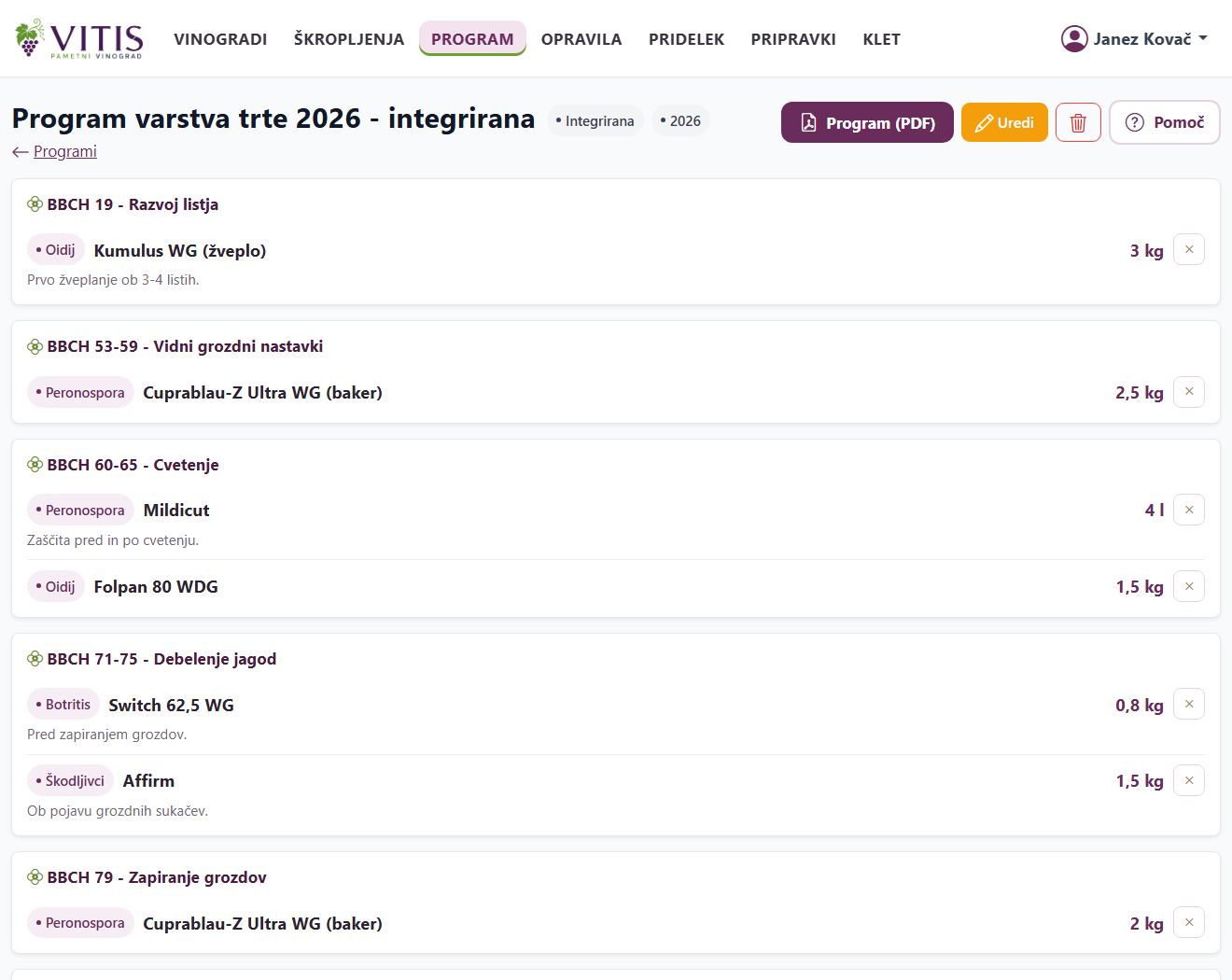Screen dimensions: 1232x980
Task: Remove Cupramlau-Z Ultra WG 2,5 kg entry
Action: [1189, 391]
